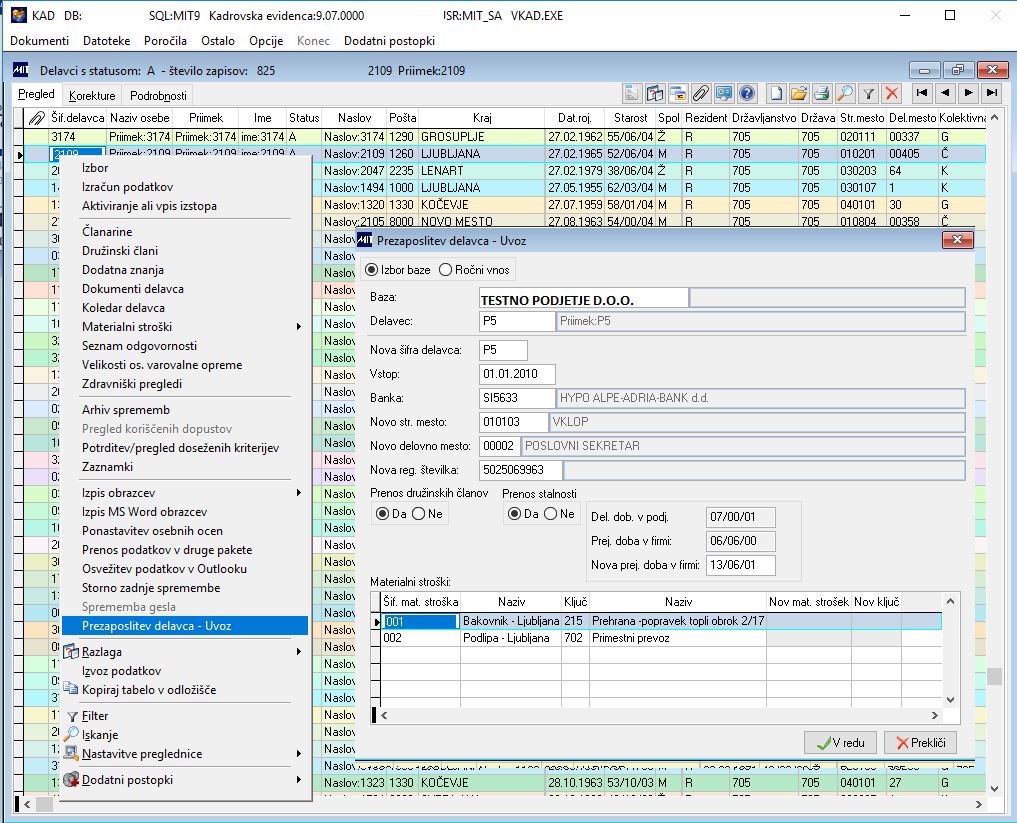Screen dimensions: 1017x823
Task: Switch to the Korekture tab
Action: [92, 96]
